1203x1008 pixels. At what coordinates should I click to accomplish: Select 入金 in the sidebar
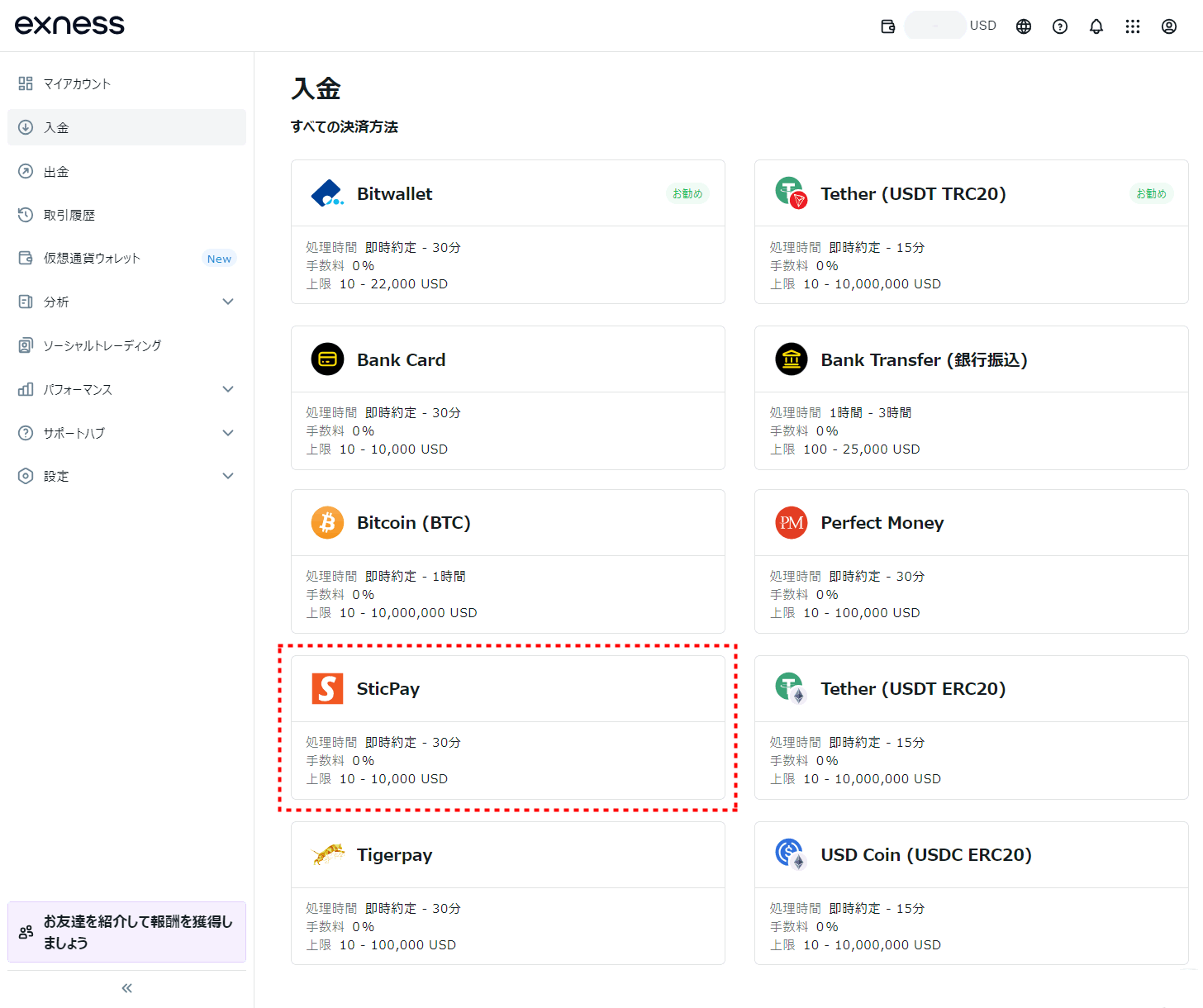click(x=126, y=127)
